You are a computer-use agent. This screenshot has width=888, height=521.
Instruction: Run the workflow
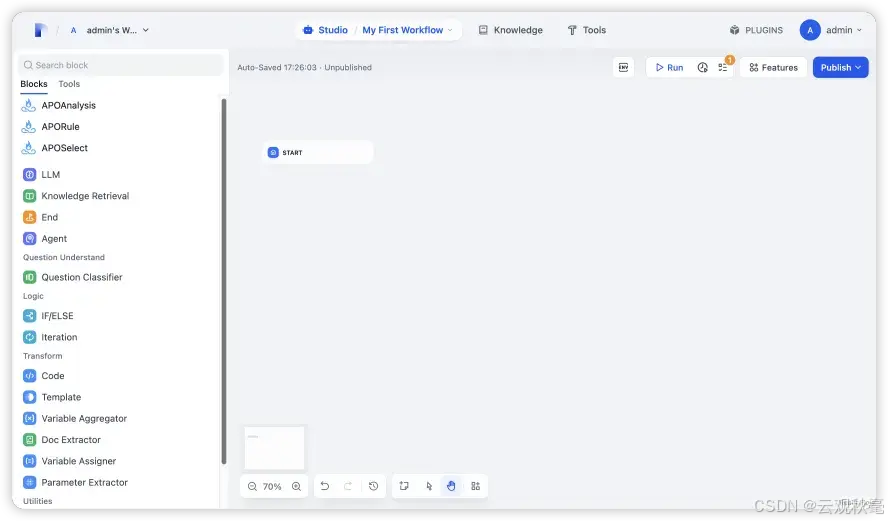pyautogui.click(x=669, y=67)
